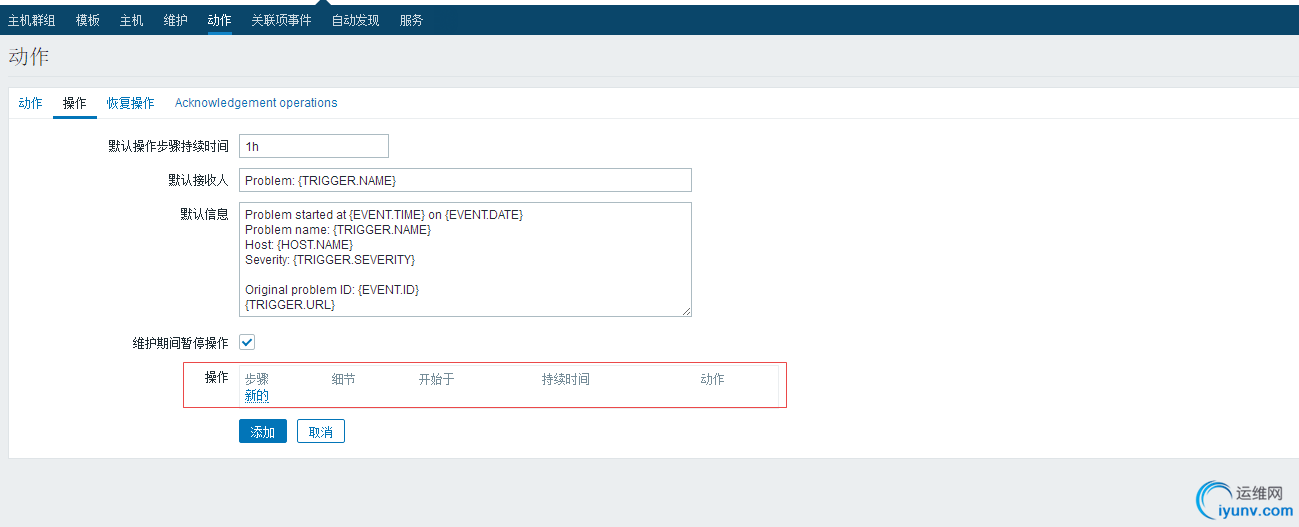Screen dimensions: 1299x527
Task: Click the textarea resize handle corner
Action: (687, 312)
